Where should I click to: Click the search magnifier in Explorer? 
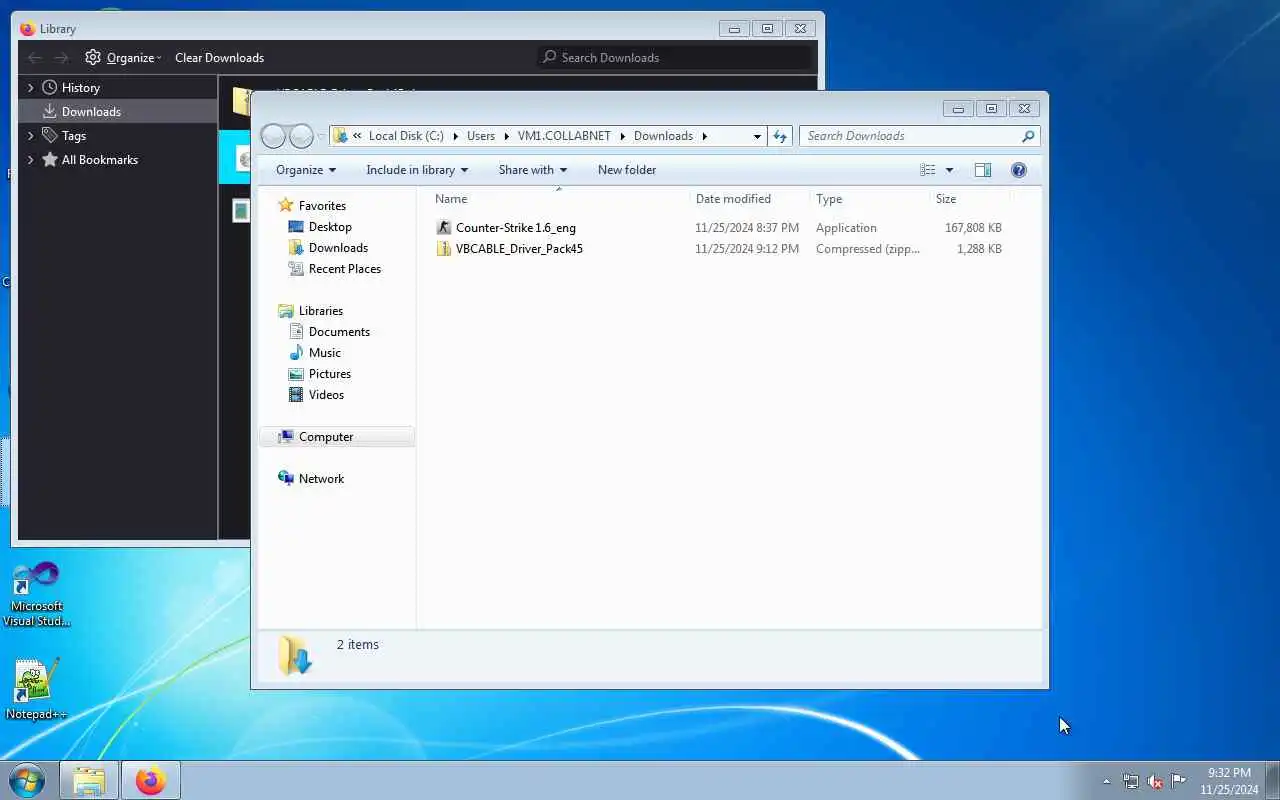pos(1028,136)
